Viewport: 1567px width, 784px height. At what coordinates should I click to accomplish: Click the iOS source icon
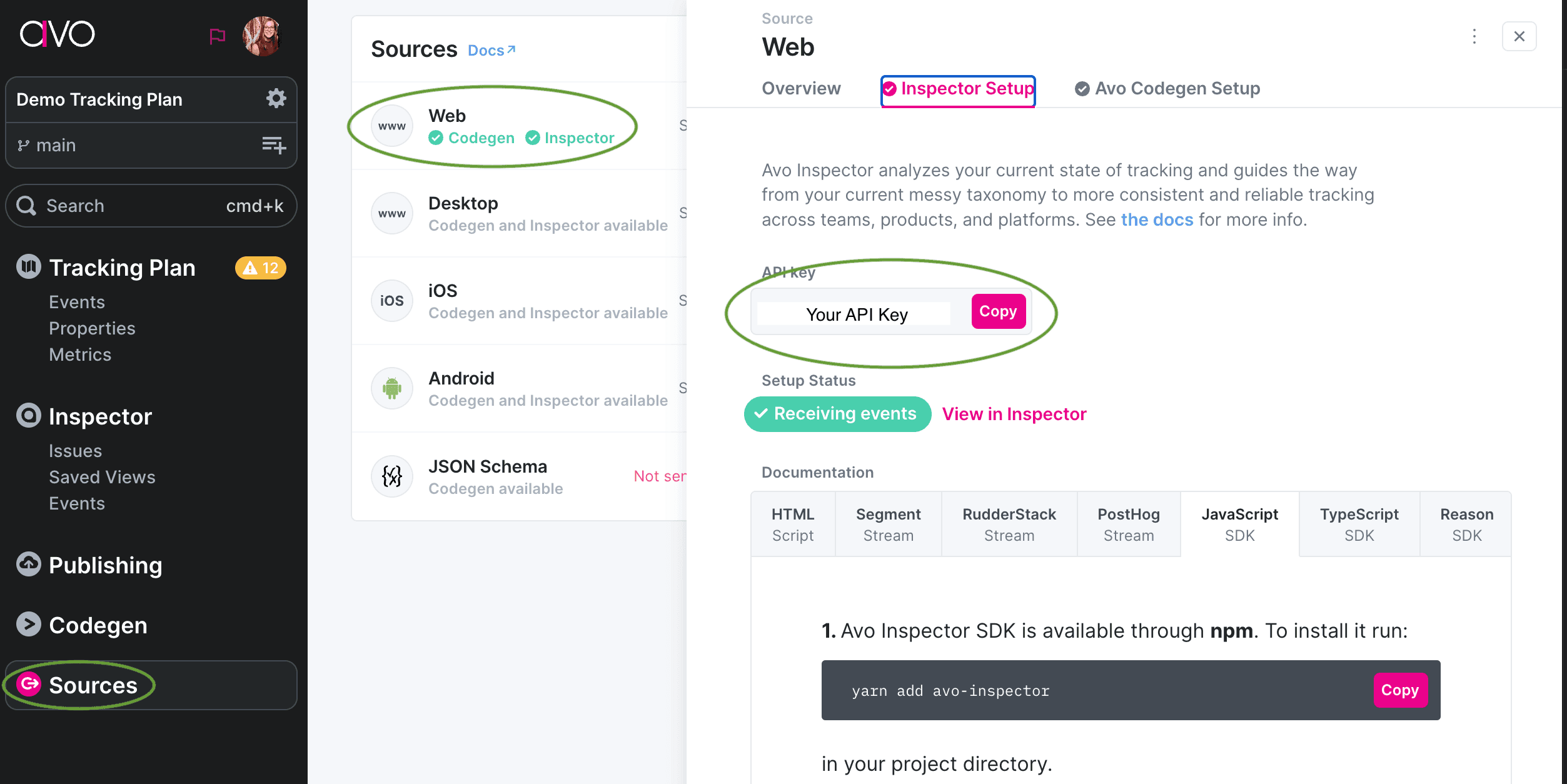[x=391, y=300]
